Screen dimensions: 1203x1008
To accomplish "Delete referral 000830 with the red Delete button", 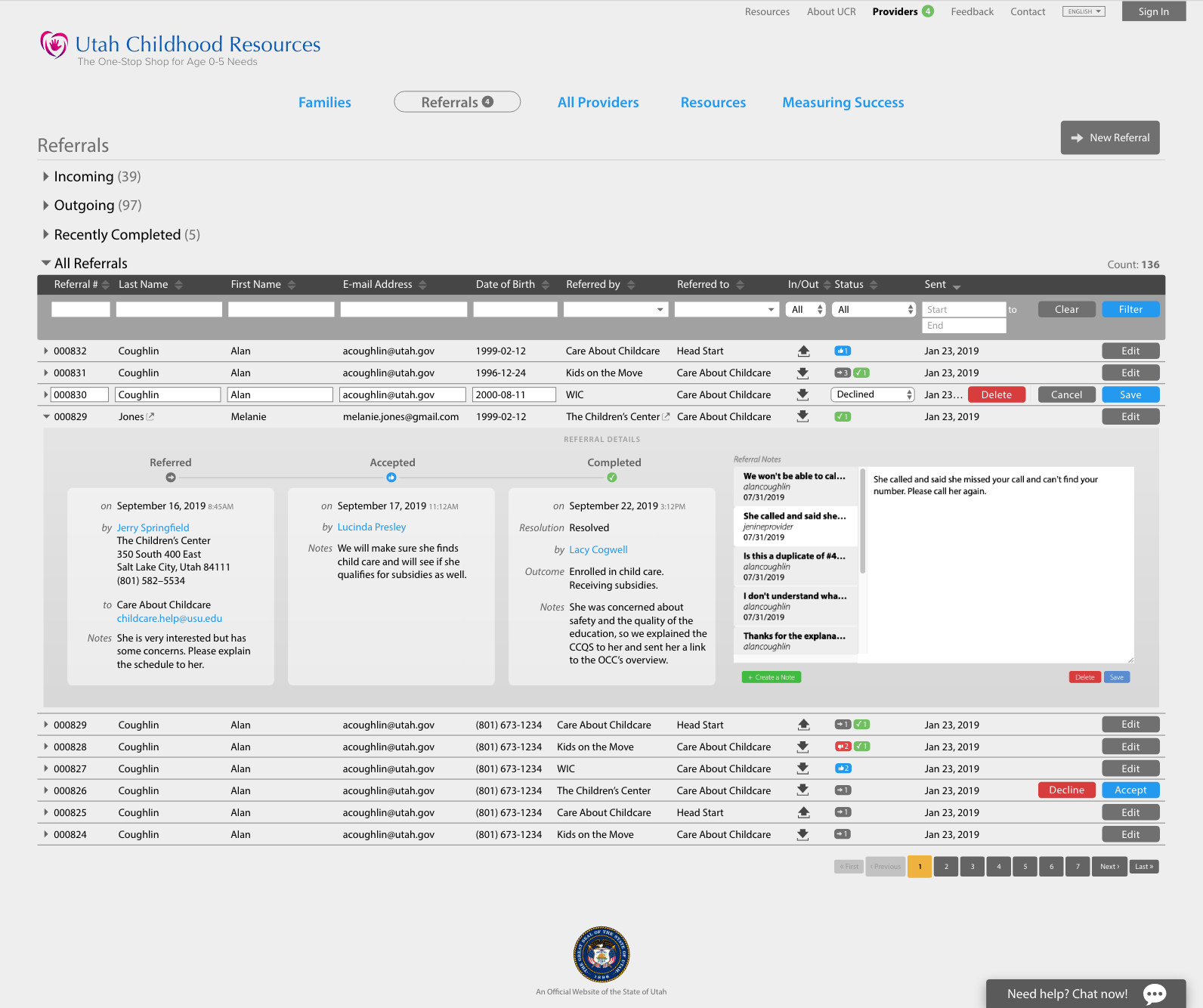I will (x=996, y=394).
